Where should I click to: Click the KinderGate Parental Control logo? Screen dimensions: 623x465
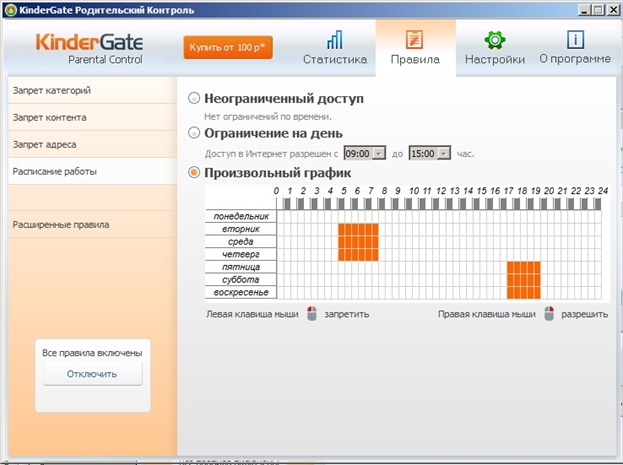tap(89, 49)
